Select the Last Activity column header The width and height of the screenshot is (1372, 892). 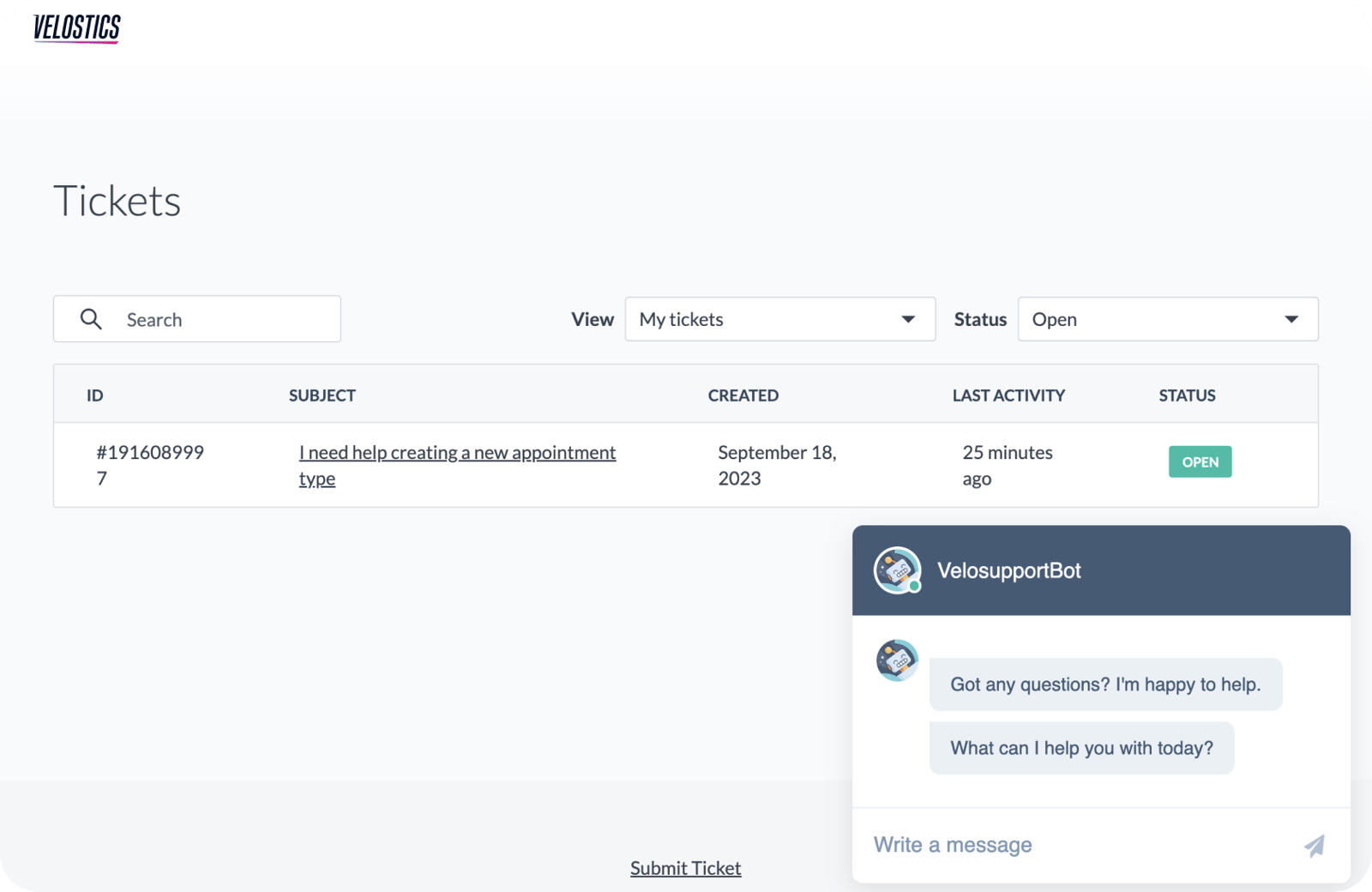1008,395
